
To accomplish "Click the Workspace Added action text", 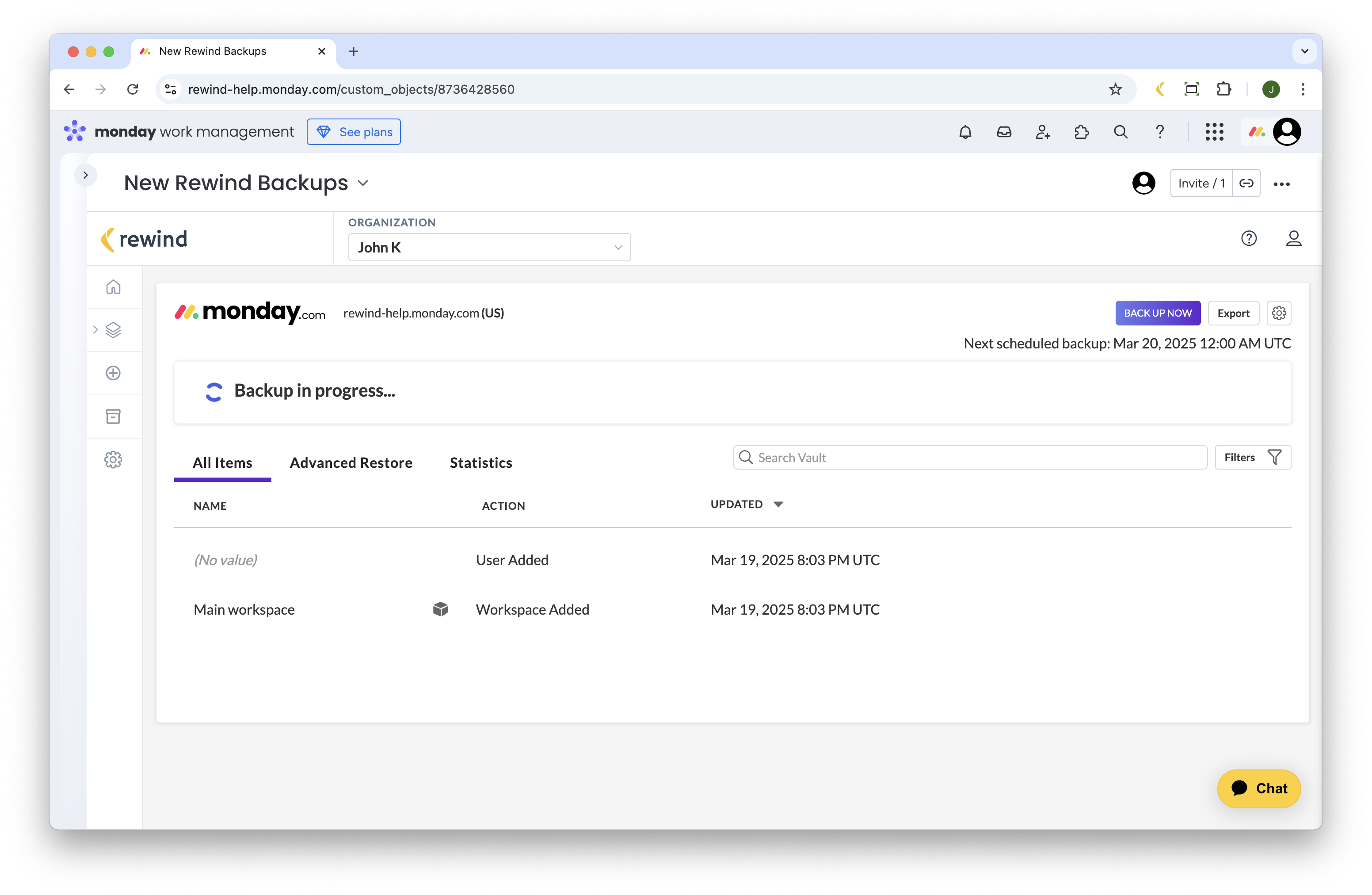I will [x=532, y=609].
